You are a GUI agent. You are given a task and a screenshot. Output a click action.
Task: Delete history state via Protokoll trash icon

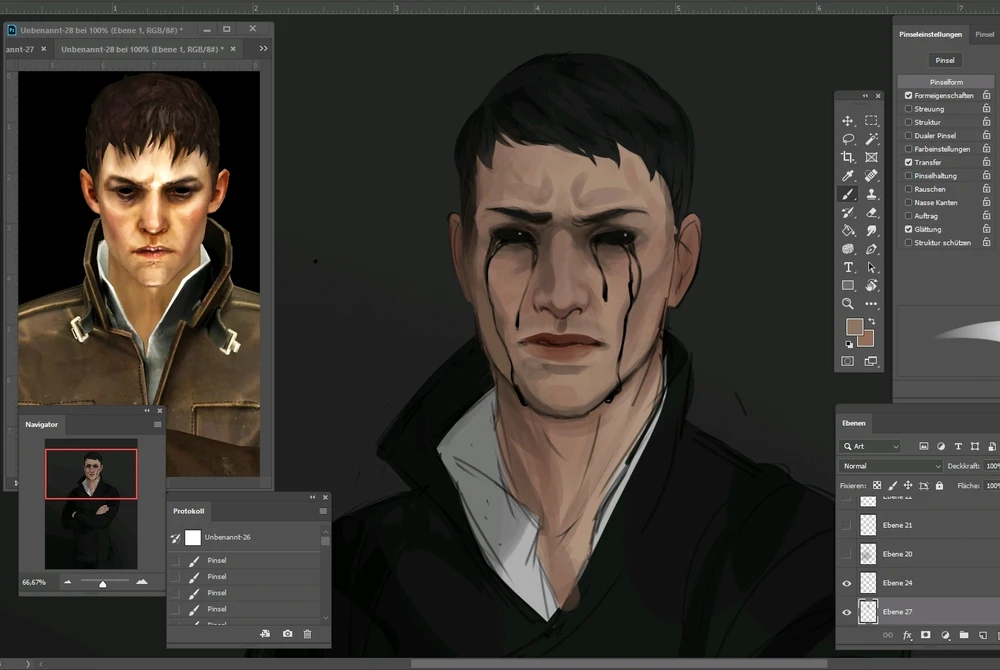307,634
